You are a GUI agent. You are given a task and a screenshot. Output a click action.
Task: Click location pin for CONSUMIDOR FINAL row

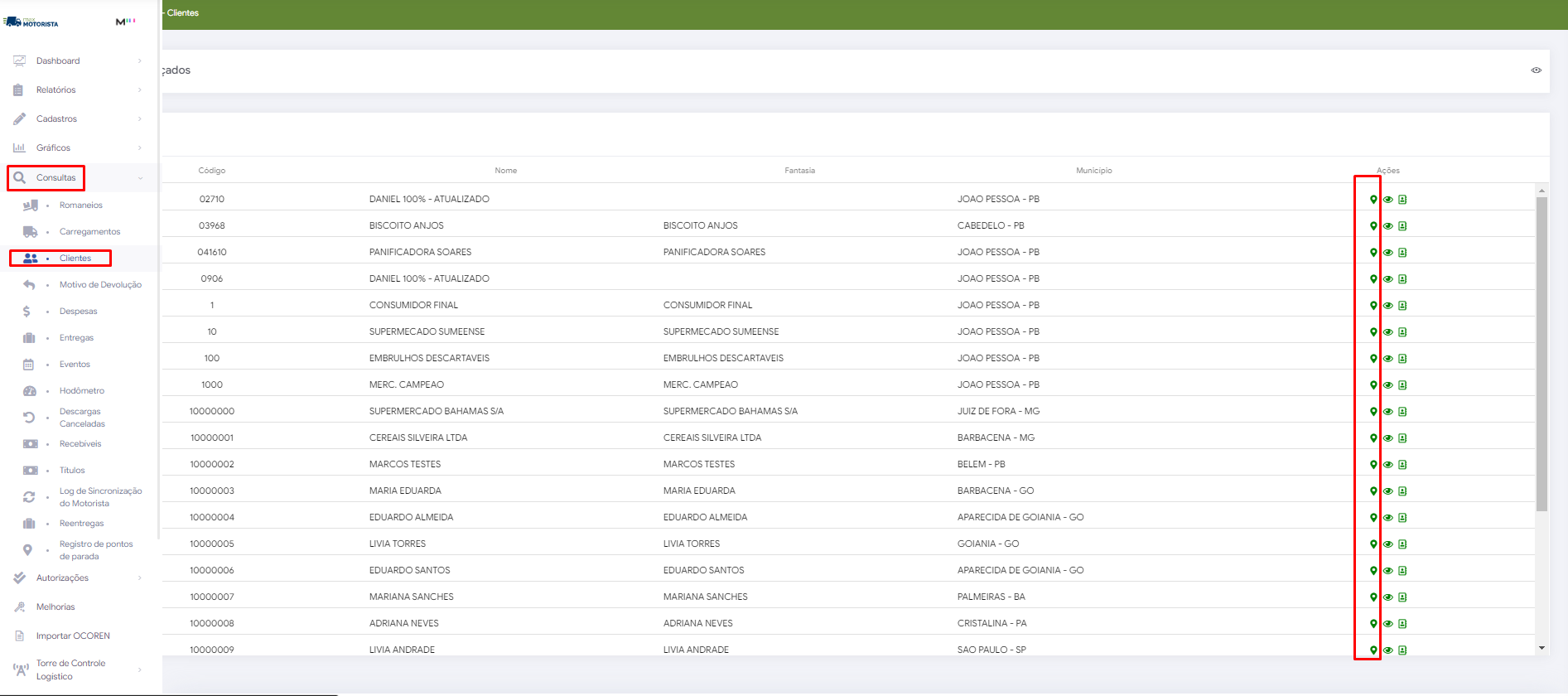pos(1373,305)
